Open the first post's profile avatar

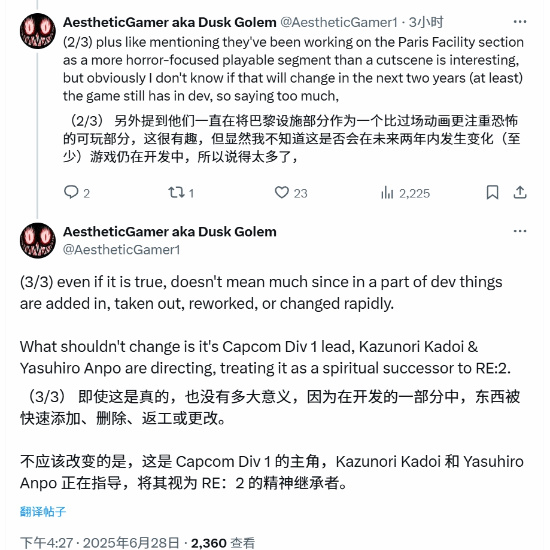(x=38, y=31)
